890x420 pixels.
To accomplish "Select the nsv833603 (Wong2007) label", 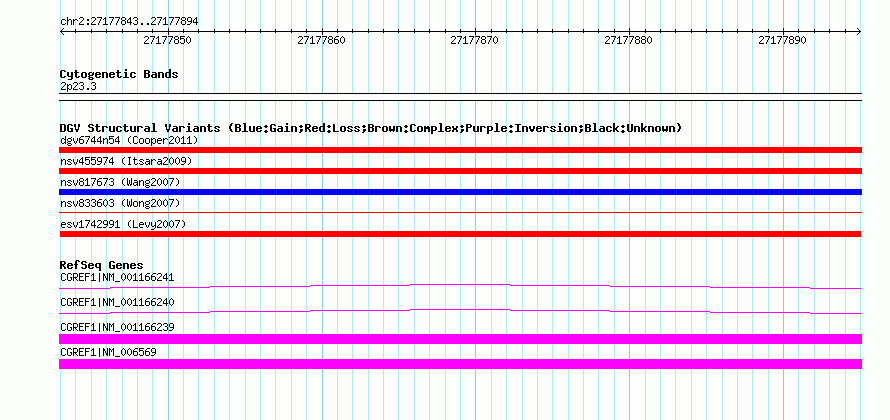I will [120, 203].
